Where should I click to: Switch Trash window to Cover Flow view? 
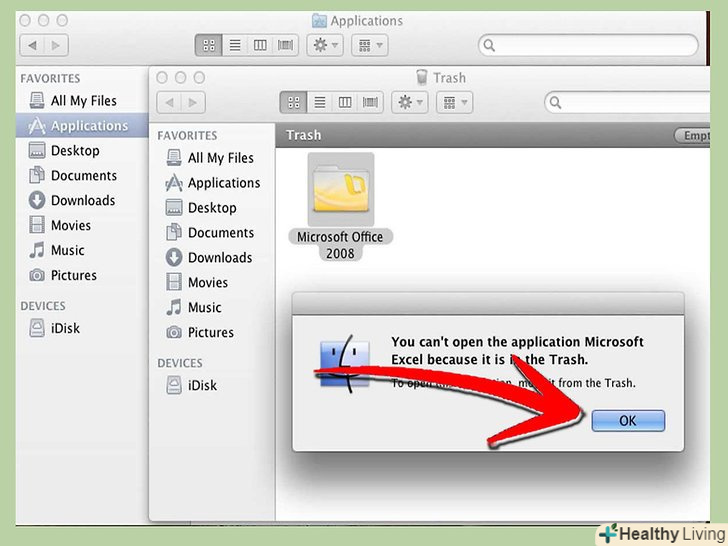(370, 102)
